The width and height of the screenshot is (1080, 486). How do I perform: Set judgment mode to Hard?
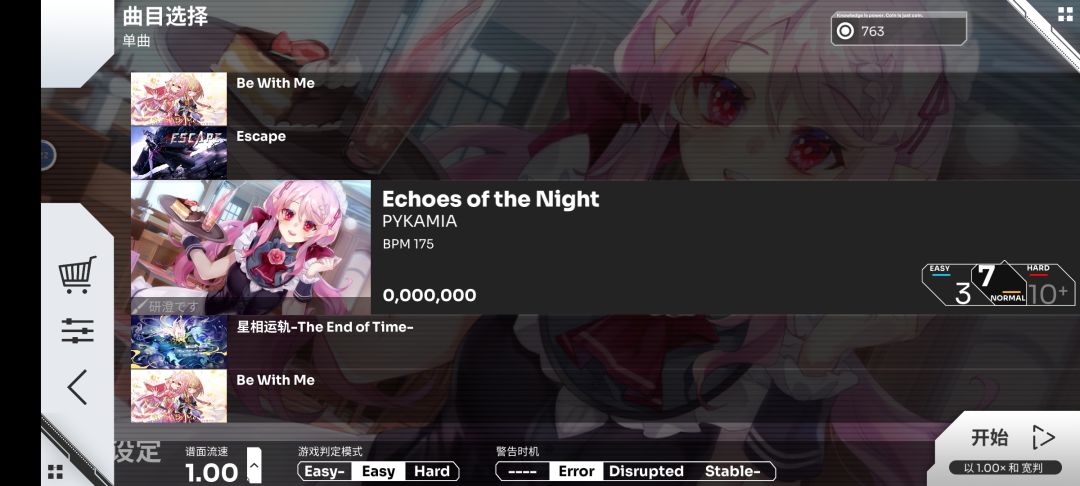[x=432, y=472]
